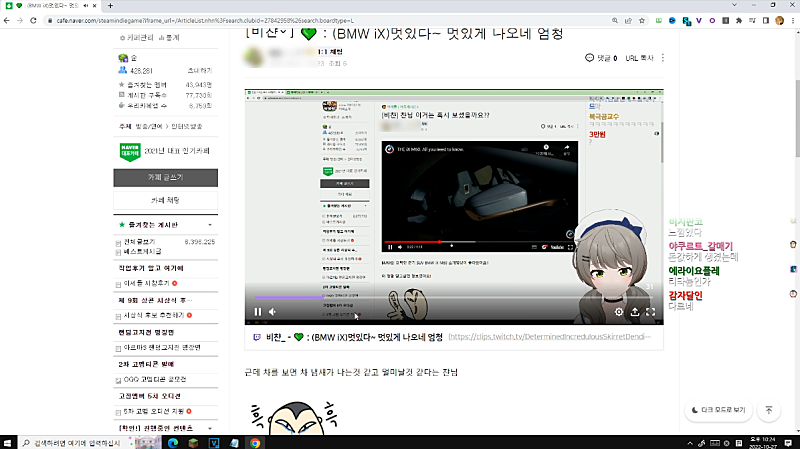800x449 pixels.
Task: Open a new browser tab
Action: (x=110, y=6)
